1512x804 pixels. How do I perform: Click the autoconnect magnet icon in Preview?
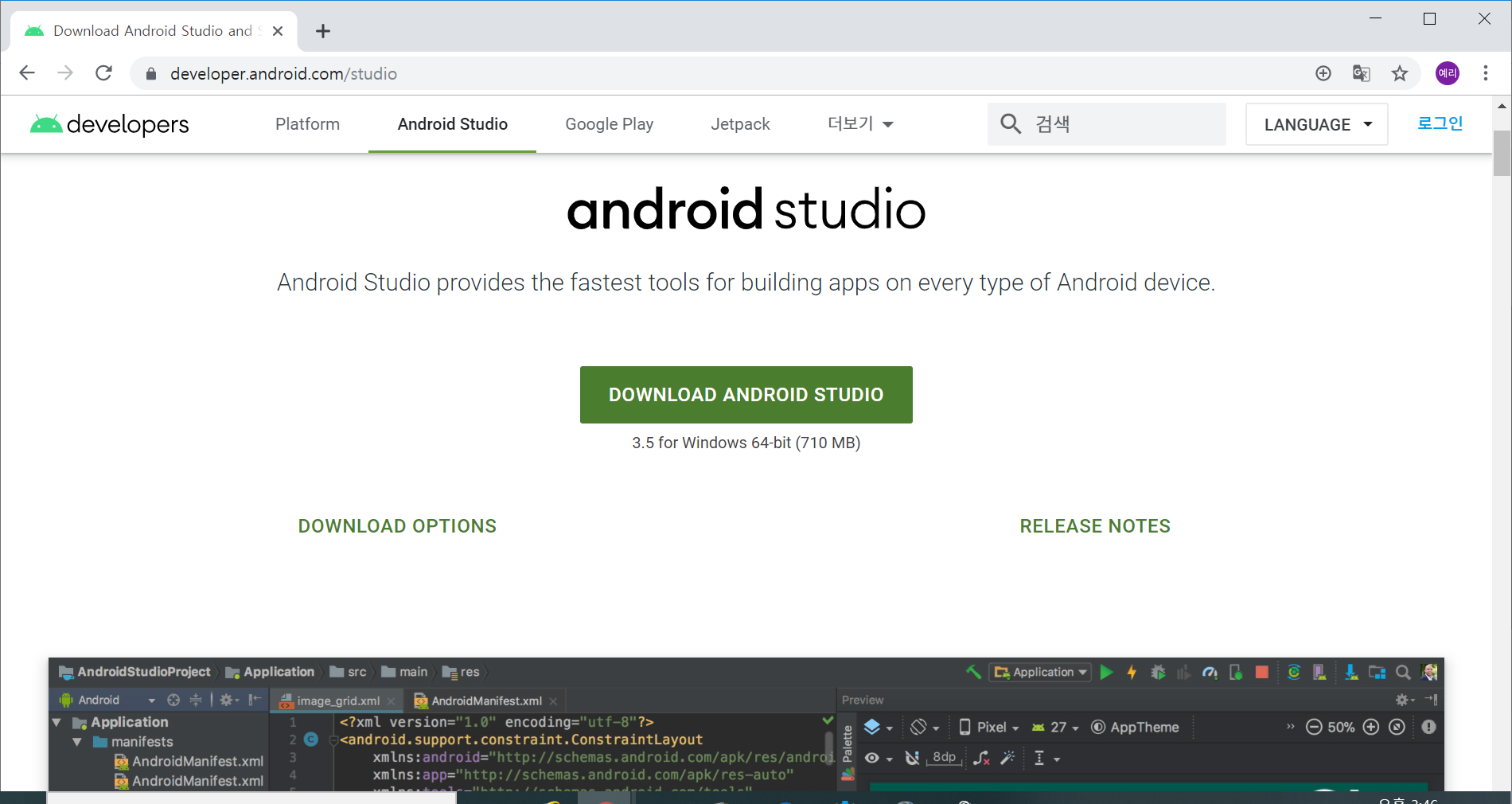tap(912, 758)
